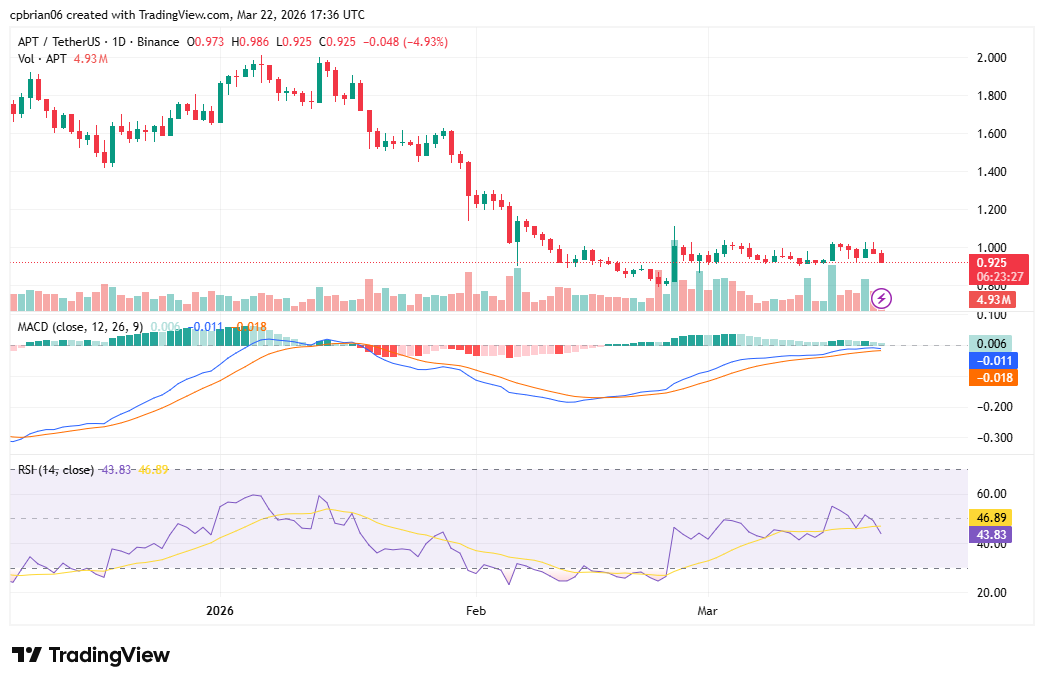The height and width of the screenshot is (685, 1044).
Task: Click the 2026 label on time axis
Action: coord(221,609)
